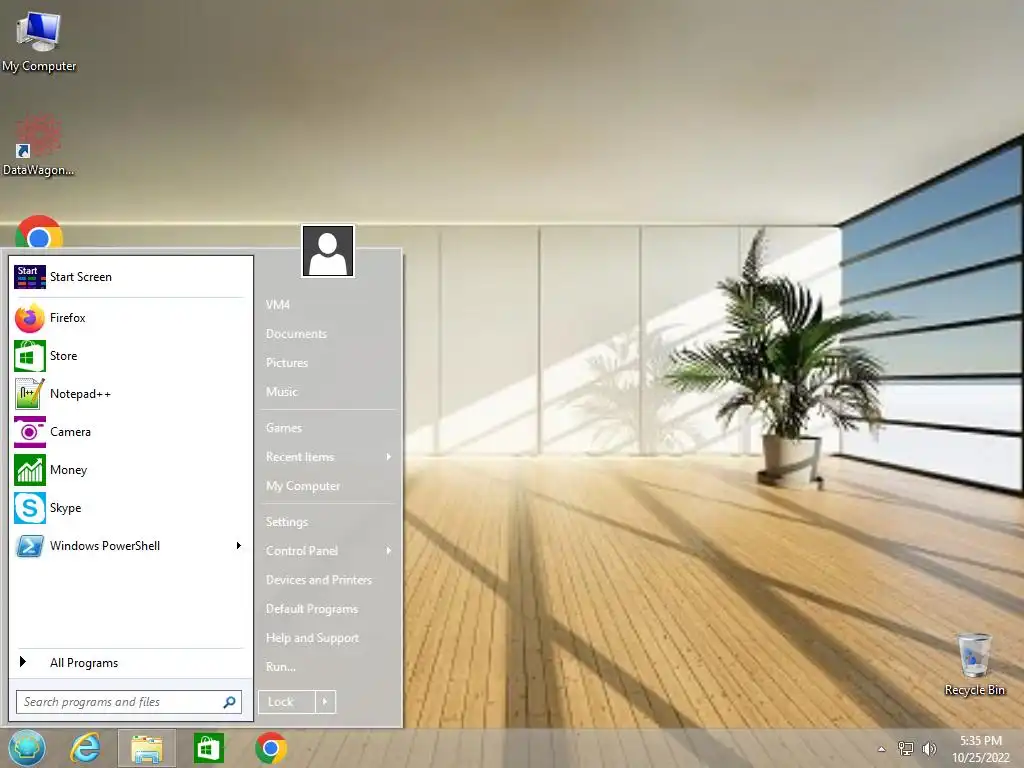The image size is (1024, 768).
Task: Open the Store icon on the taskbar
Action: click(209, 748)
